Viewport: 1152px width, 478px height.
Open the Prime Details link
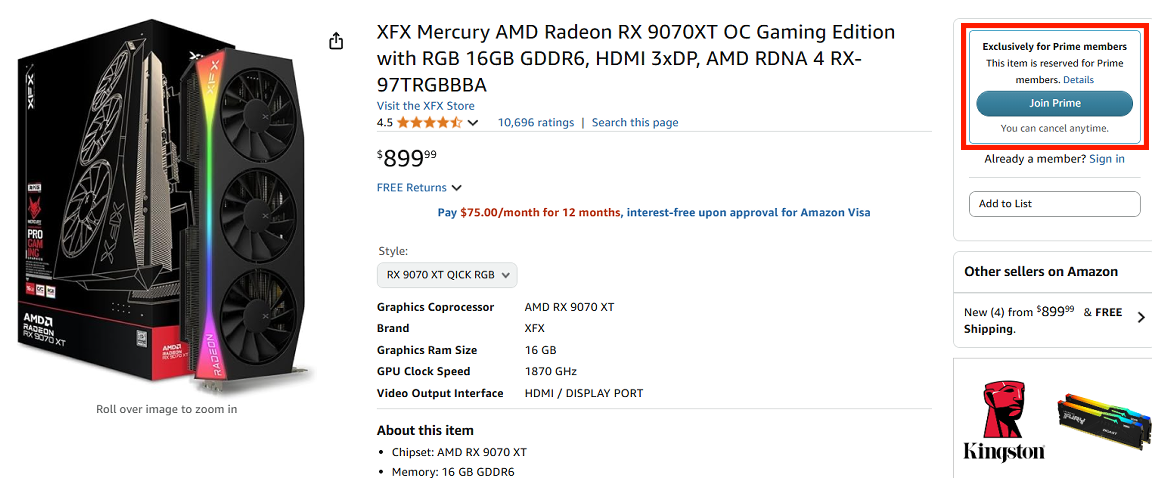[1078, 80]
